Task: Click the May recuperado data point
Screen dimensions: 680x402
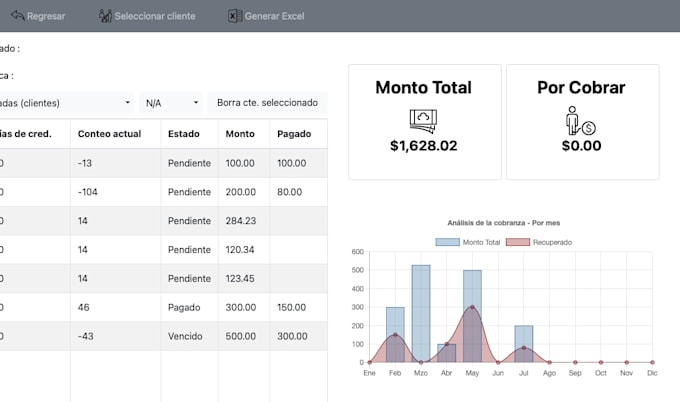Action: point(472,307)
